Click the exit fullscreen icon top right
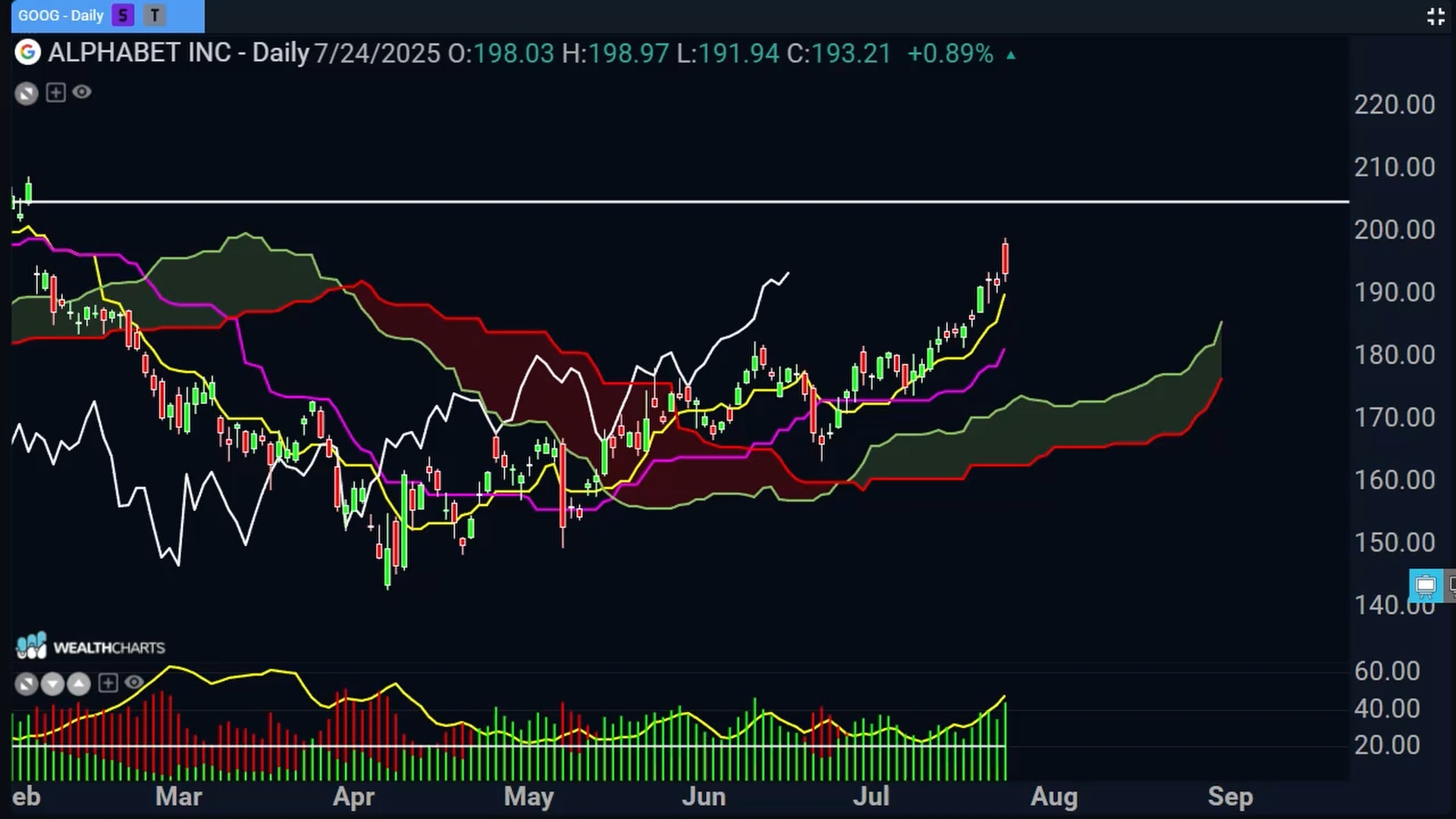The width and height of the screenshot is (1456, 819). click(1436, 16)
